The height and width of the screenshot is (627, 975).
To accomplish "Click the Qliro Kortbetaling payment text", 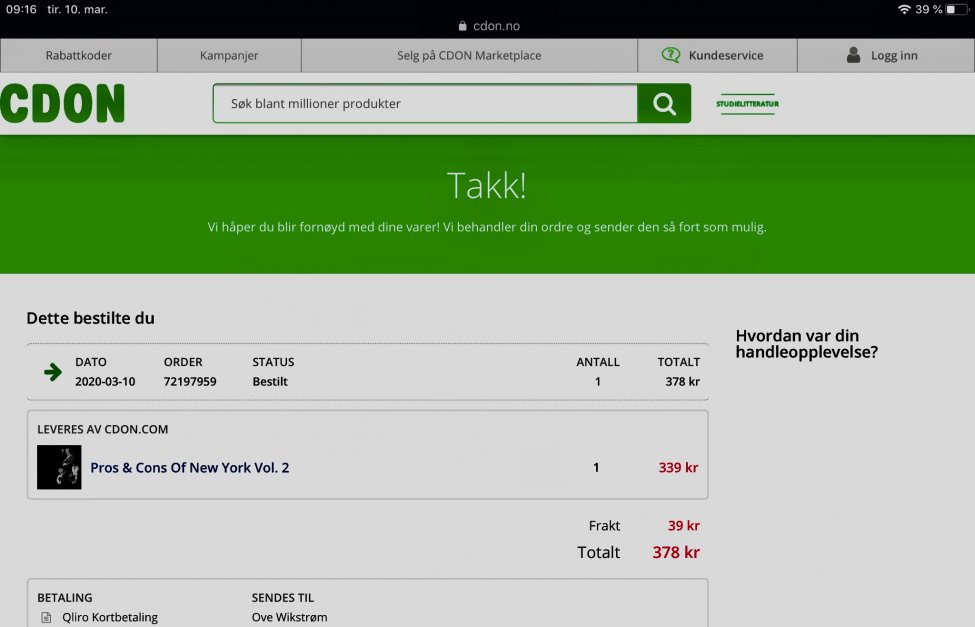I will click(x=110, y=617).
